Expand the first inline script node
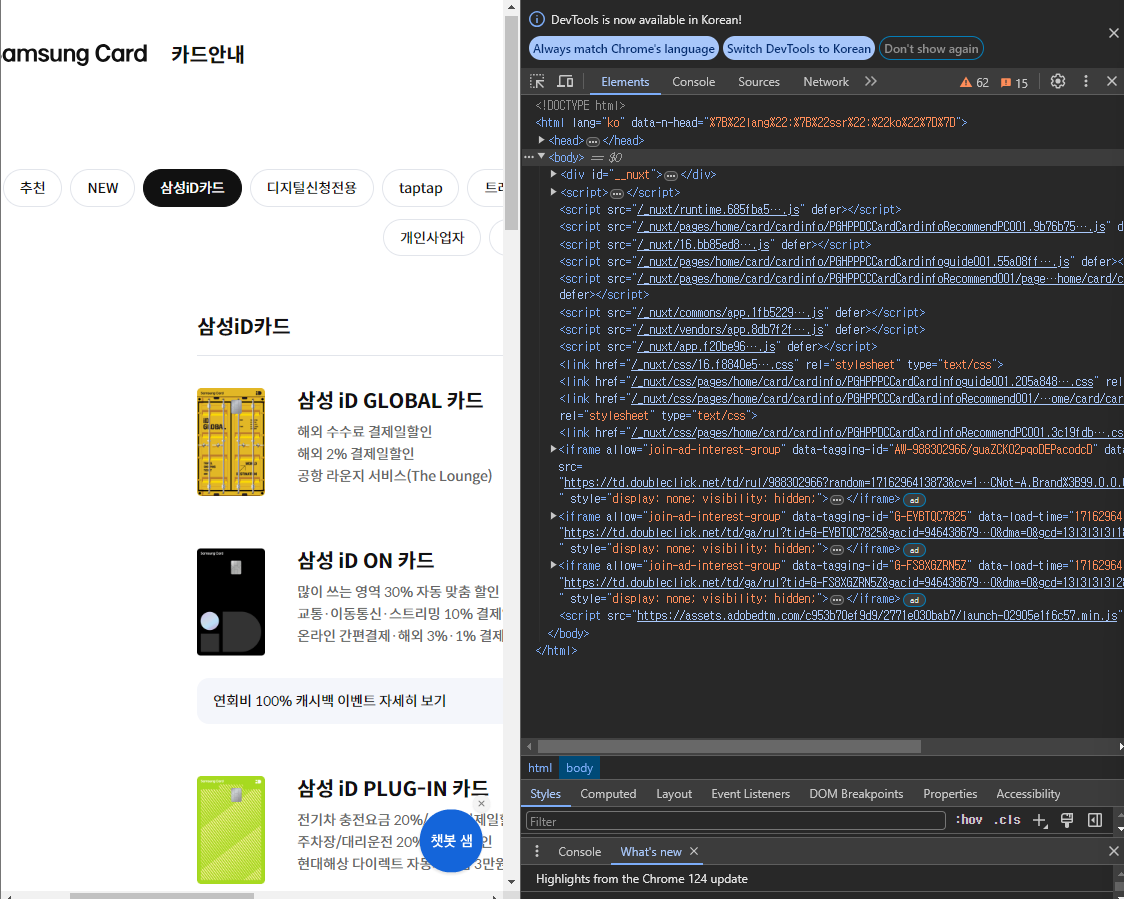1124x899 pixels. coord(553,192)
